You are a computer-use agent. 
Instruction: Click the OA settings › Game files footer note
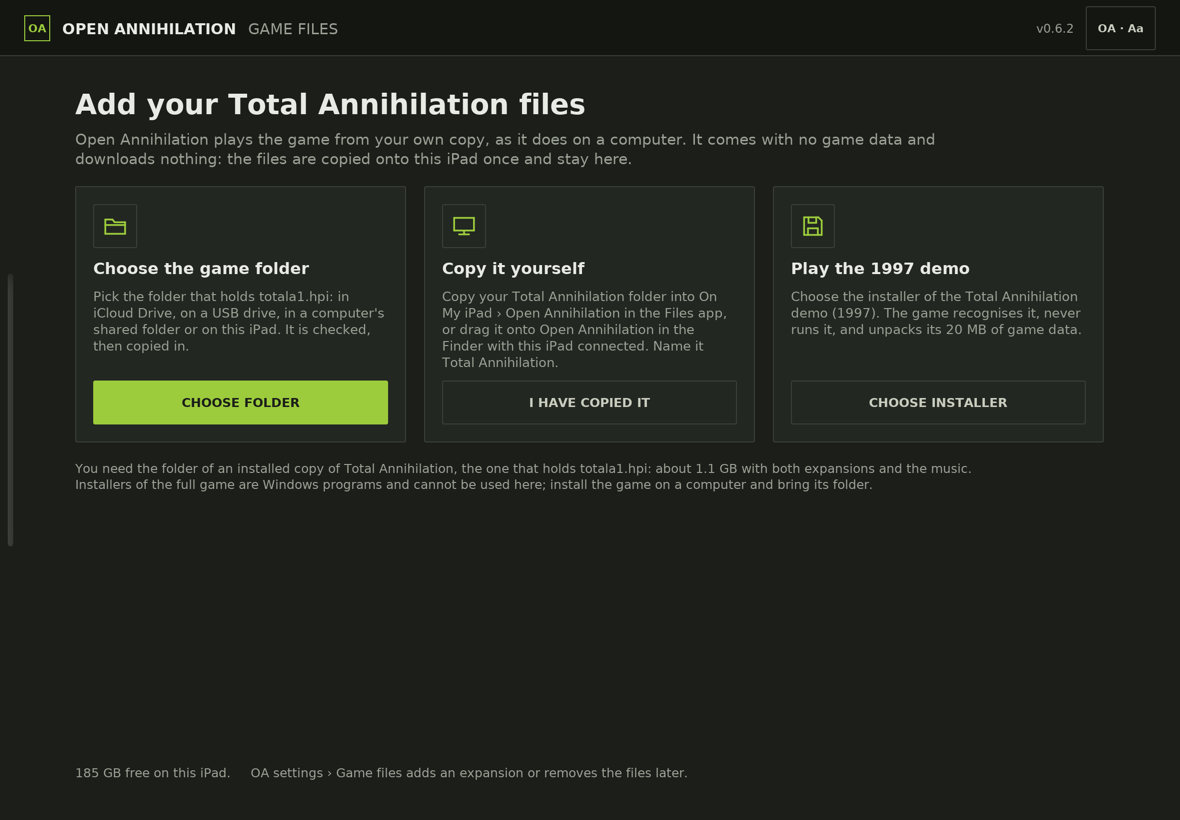(x=469, y=773)
